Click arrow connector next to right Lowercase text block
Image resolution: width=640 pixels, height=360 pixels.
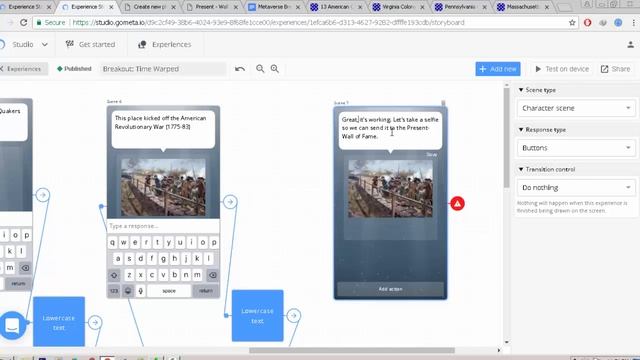pyautogui.click(x=293, y=316)
